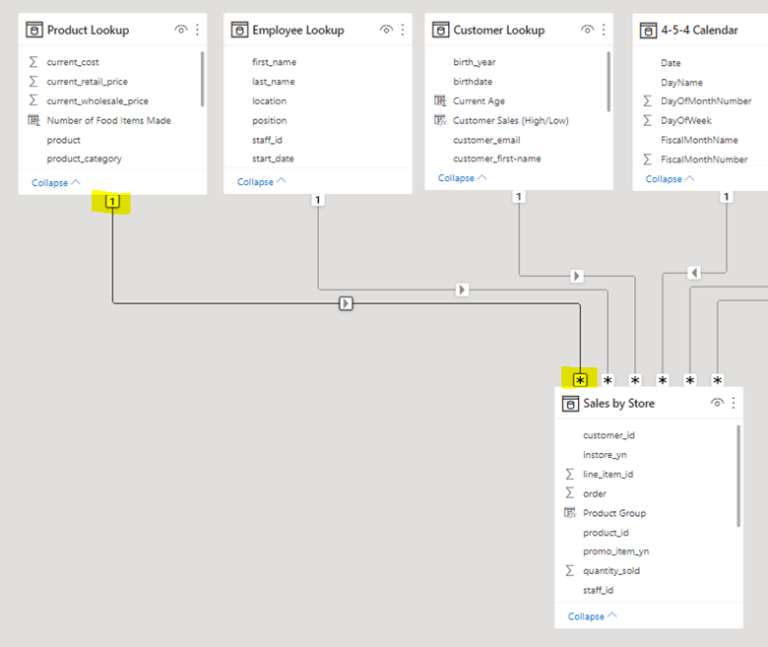Click calculated column icon beside Current Age
This screenshot has width=768, height=647.
point(440,101)
